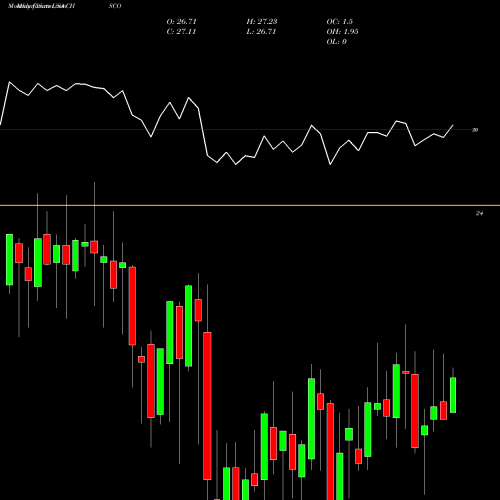Click the SCO ticker symbol label

point(115,6)
